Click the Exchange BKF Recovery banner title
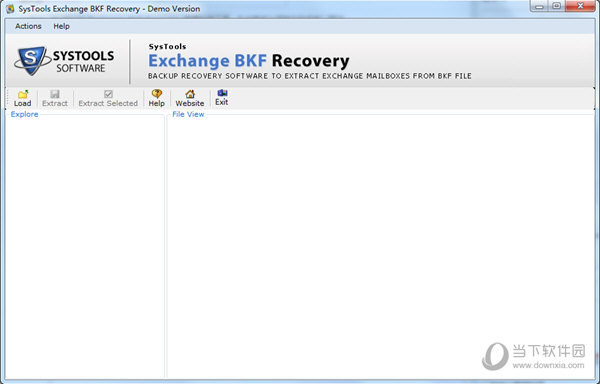 tap(249, 60)
